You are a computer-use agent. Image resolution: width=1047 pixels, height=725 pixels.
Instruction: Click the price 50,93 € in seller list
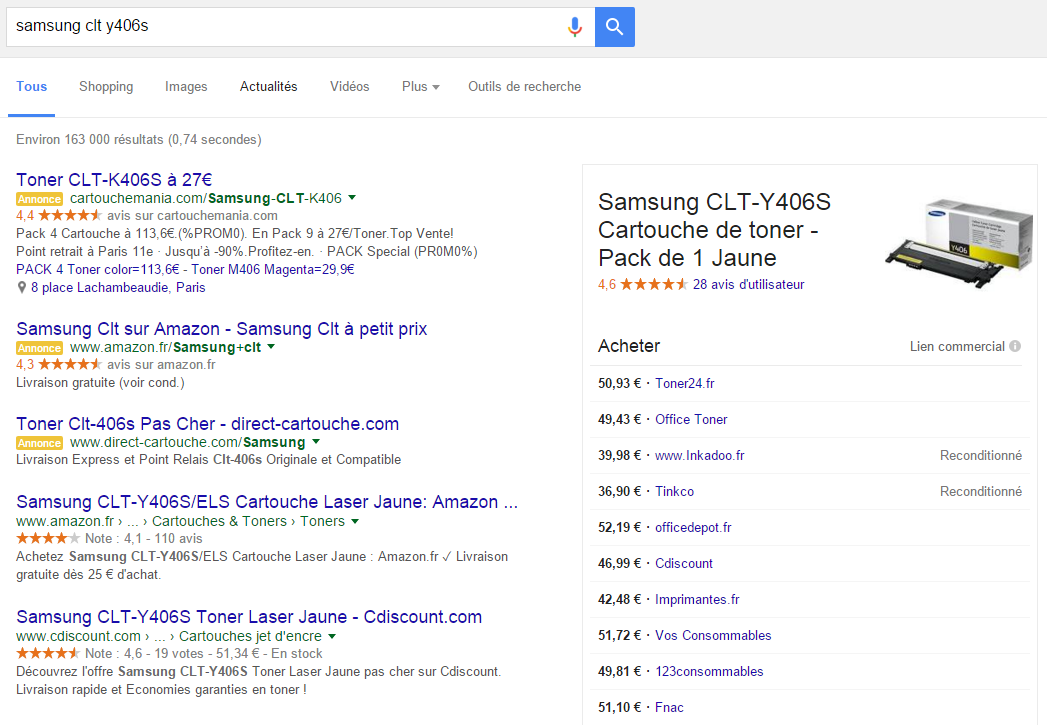click(x=619, y=383)
